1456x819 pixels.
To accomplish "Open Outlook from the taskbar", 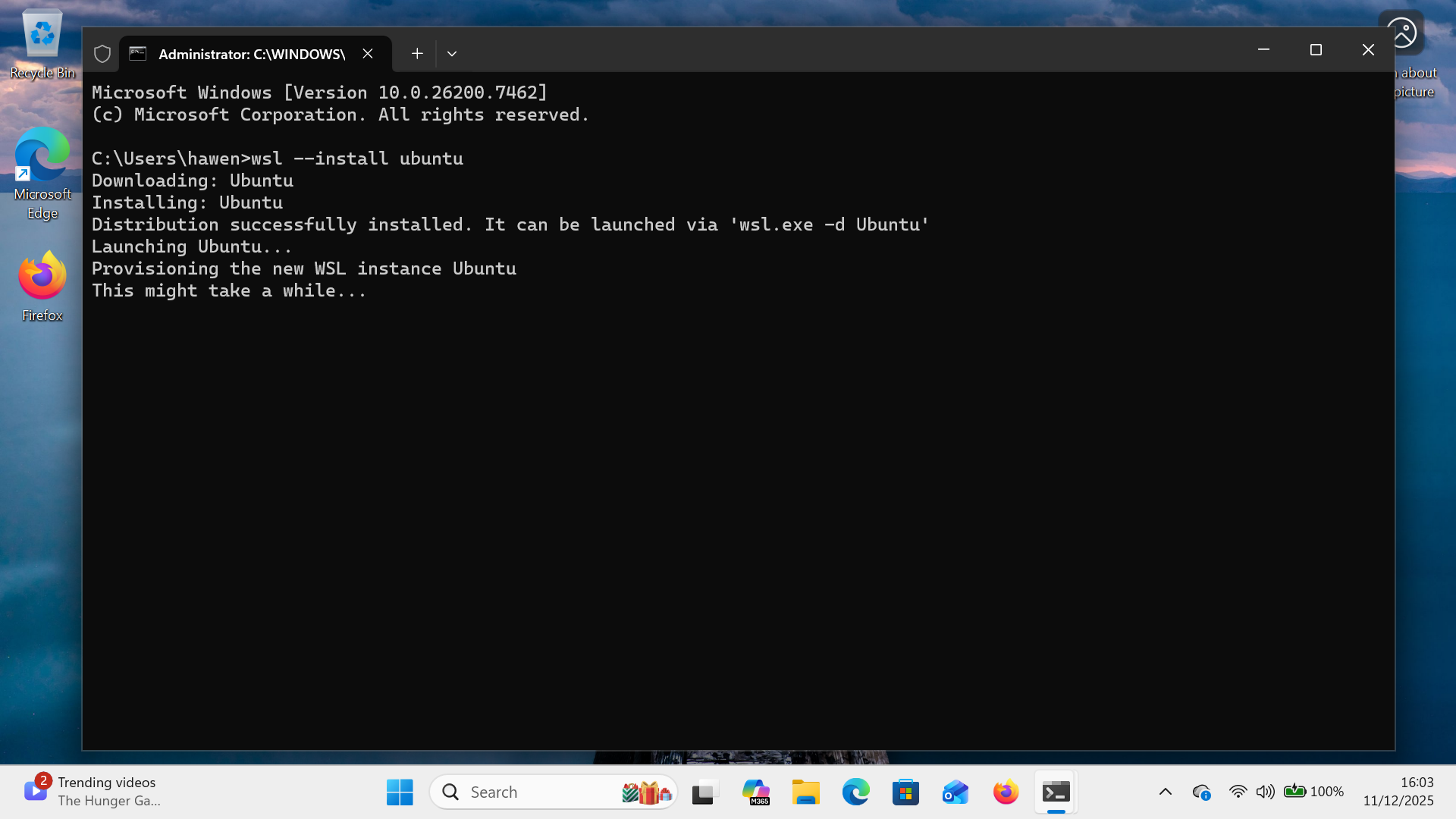I will [x=955, y=791].
